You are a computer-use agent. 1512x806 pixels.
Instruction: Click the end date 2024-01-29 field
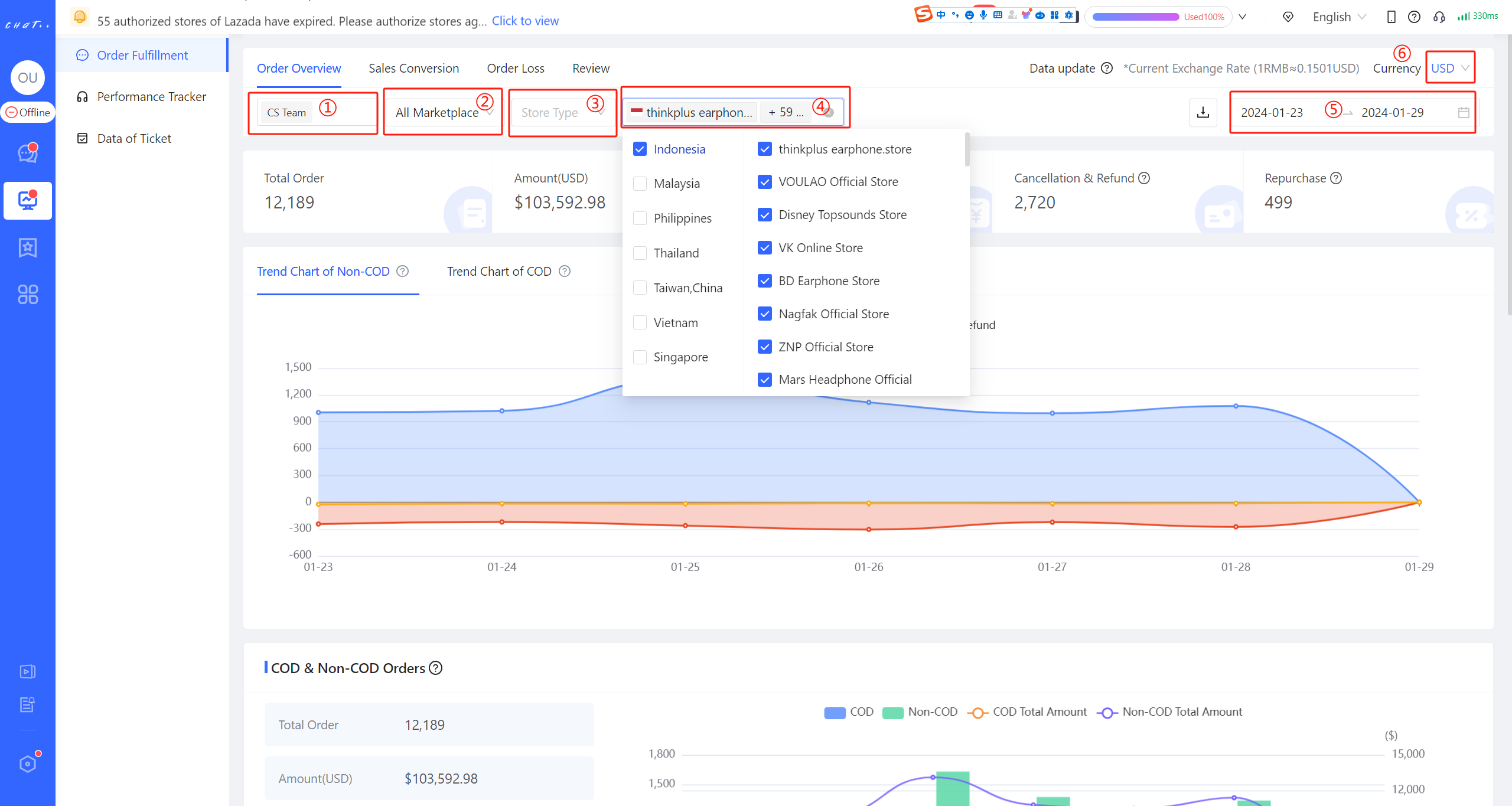[1392, 112]
